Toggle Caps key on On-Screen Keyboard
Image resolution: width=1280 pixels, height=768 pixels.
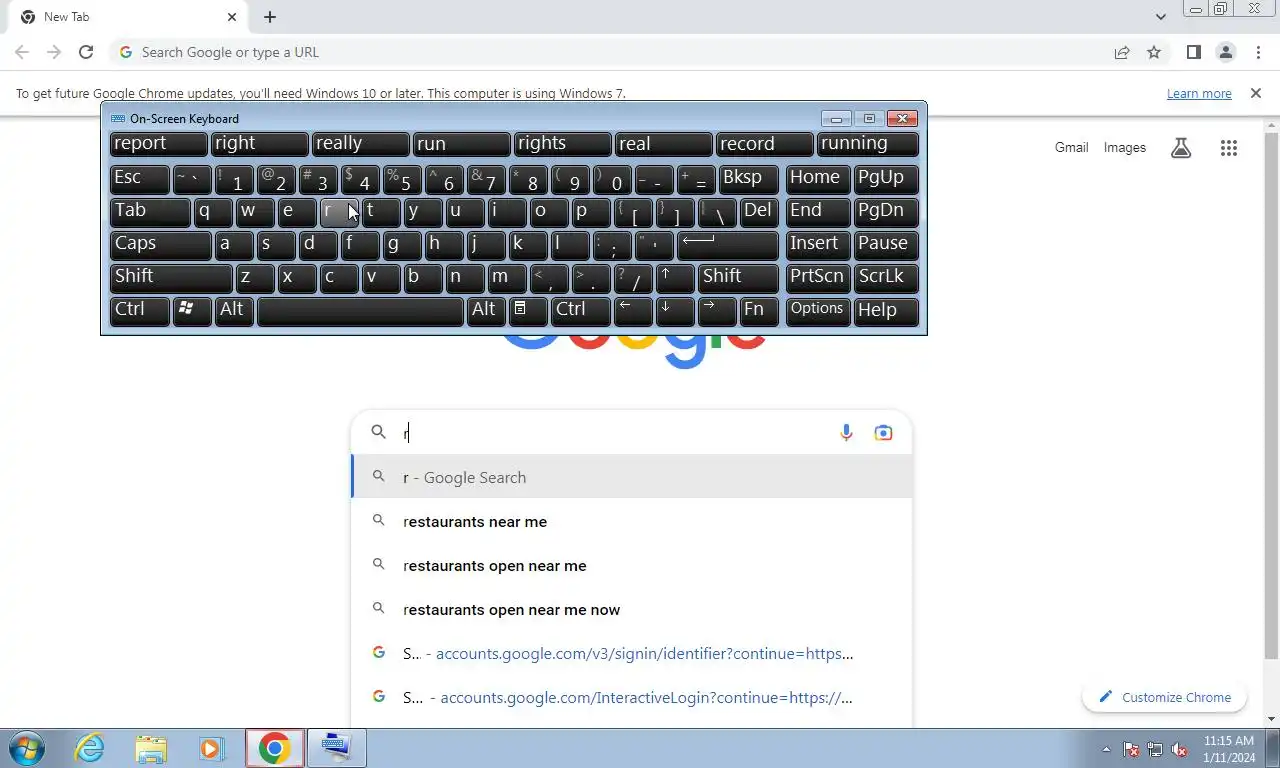[160, 244]
